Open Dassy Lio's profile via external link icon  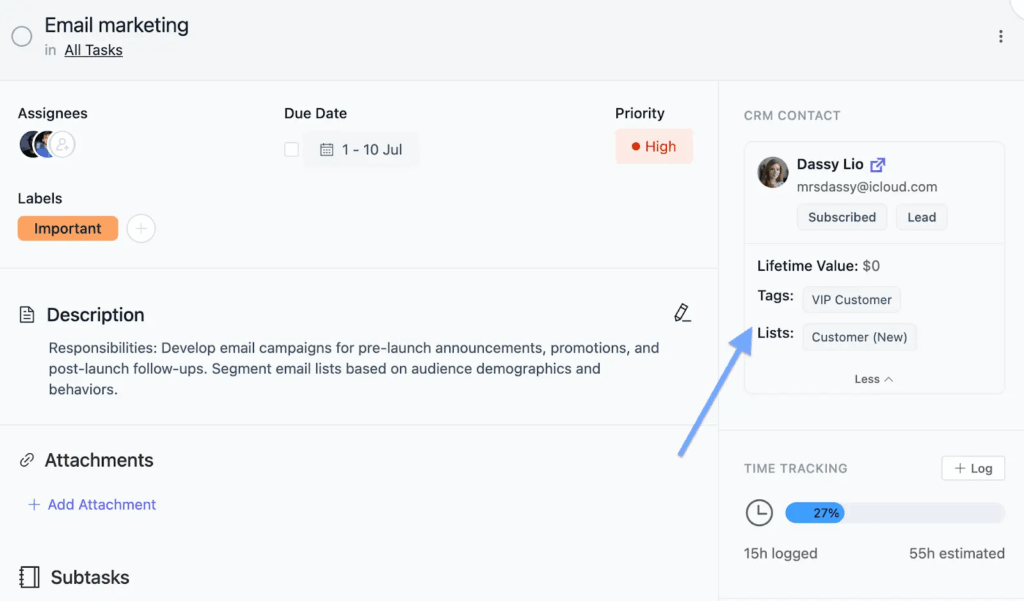pyautogui.click(x=878, y=163)
